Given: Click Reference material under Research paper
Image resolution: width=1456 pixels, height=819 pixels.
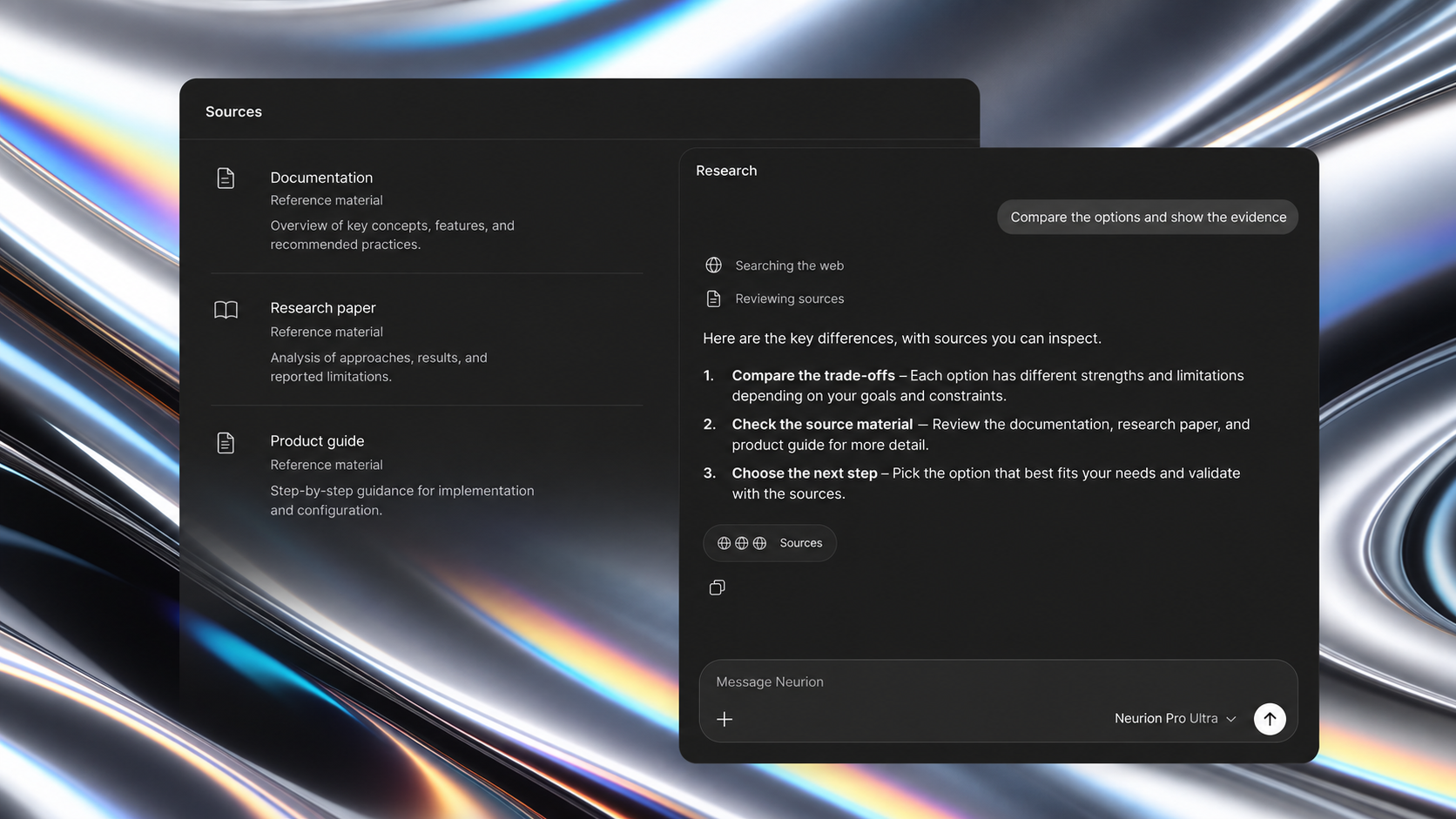Looking at the screenshot, I should click(x=327, y=332).
